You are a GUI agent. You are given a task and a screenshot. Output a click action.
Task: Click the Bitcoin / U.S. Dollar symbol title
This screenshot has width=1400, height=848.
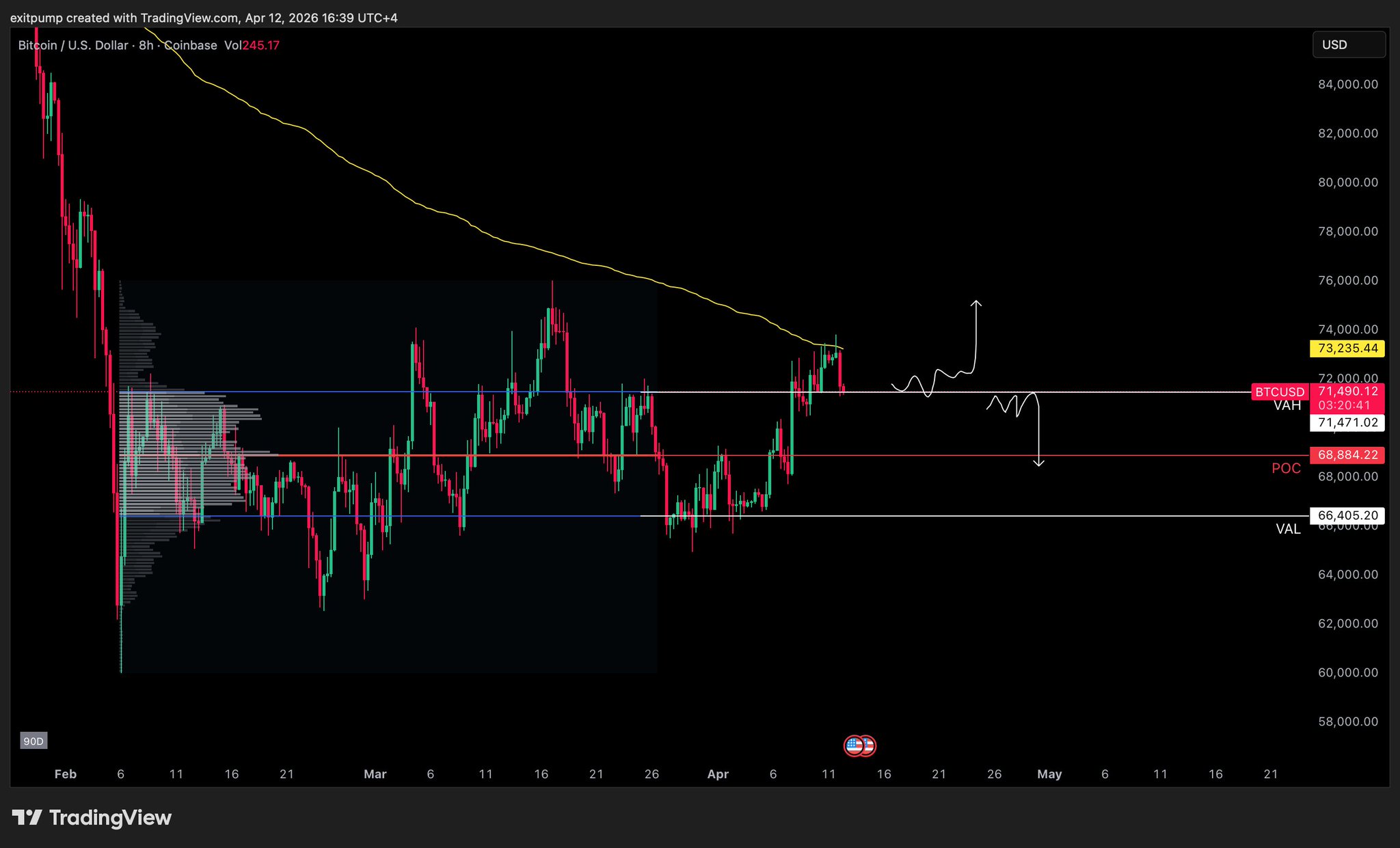[x=72, y=46]
